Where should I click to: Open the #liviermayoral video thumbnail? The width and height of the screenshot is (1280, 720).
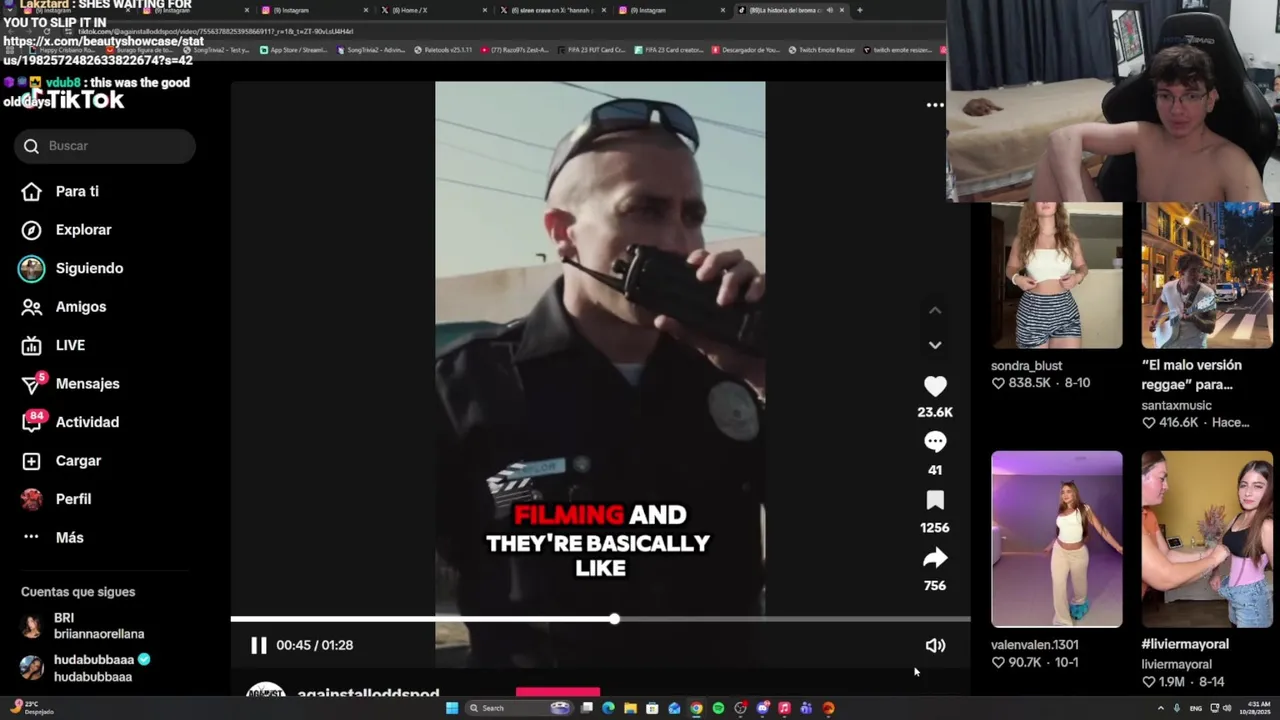tap(1207, 539)
